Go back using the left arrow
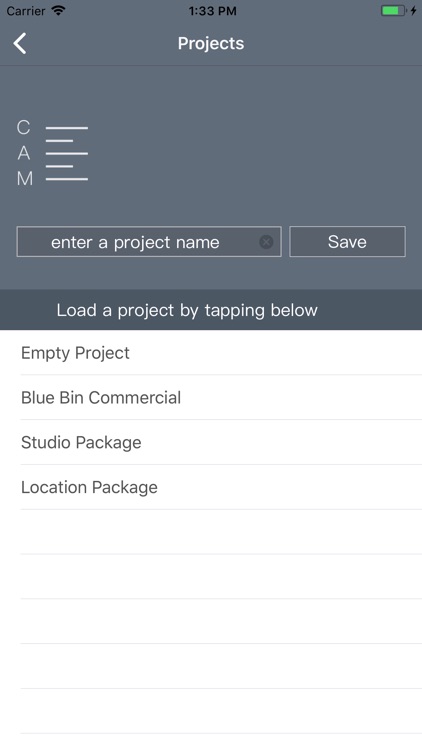This screenshot has width=422, height=750. [20, 44]
